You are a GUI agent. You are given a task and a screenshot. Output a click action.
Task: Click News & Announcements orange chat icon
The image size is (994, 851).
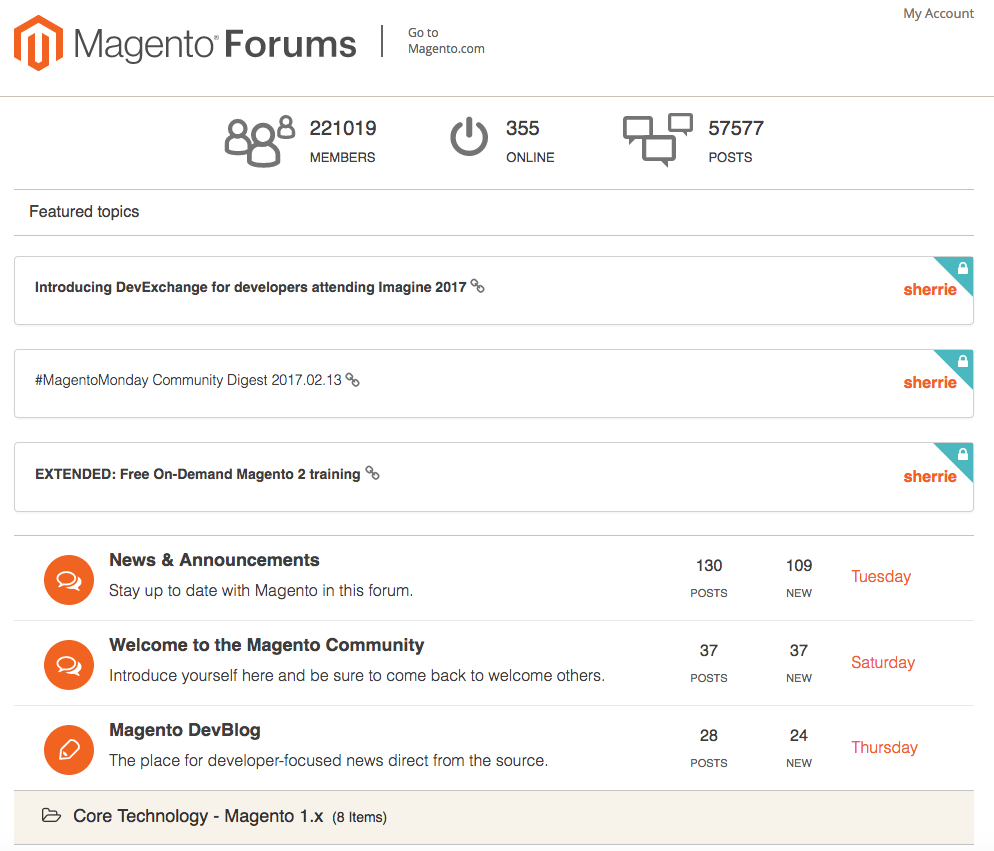[69, 580]
